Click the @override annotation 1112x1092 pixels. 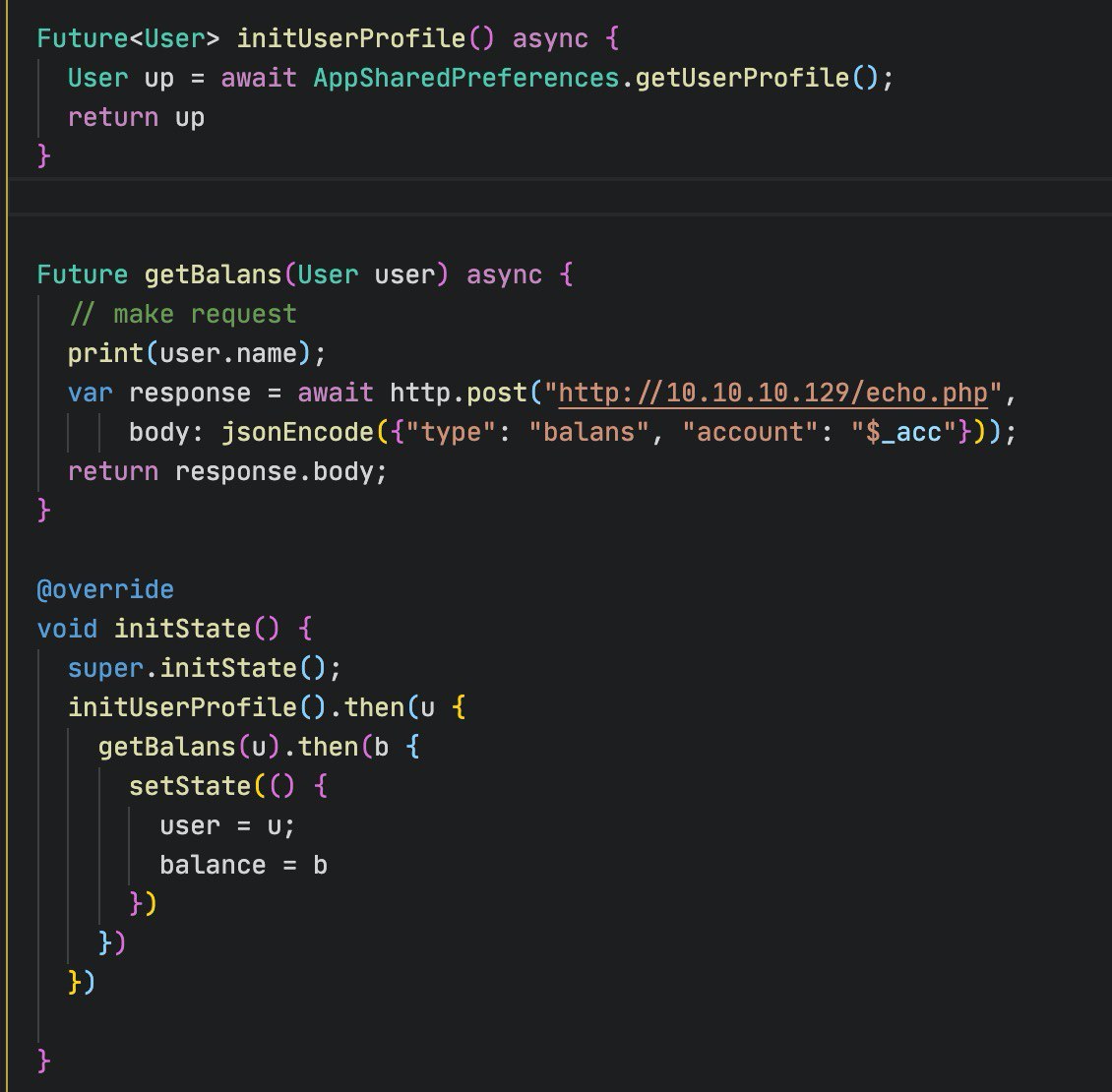pyautogui.click(x=105, y=589)
